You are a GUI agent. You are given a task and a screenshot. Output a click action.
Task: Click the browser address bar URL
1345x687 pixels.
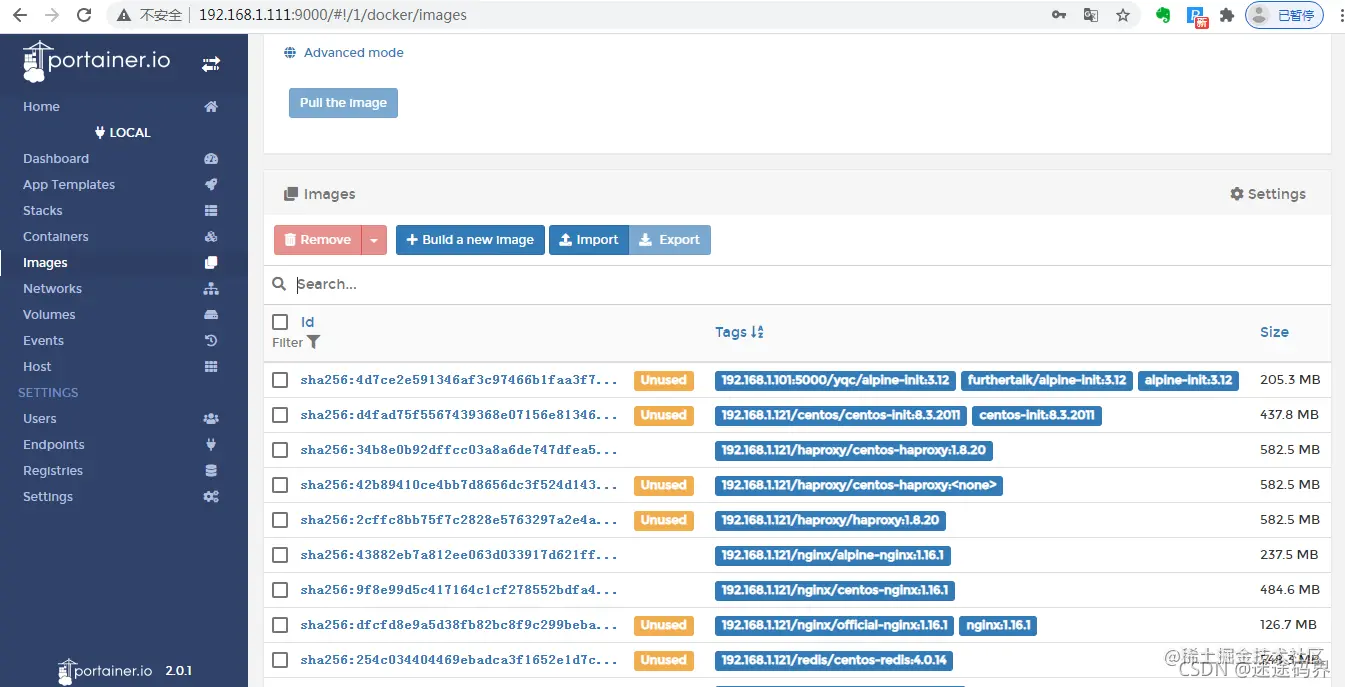[332, 15]
